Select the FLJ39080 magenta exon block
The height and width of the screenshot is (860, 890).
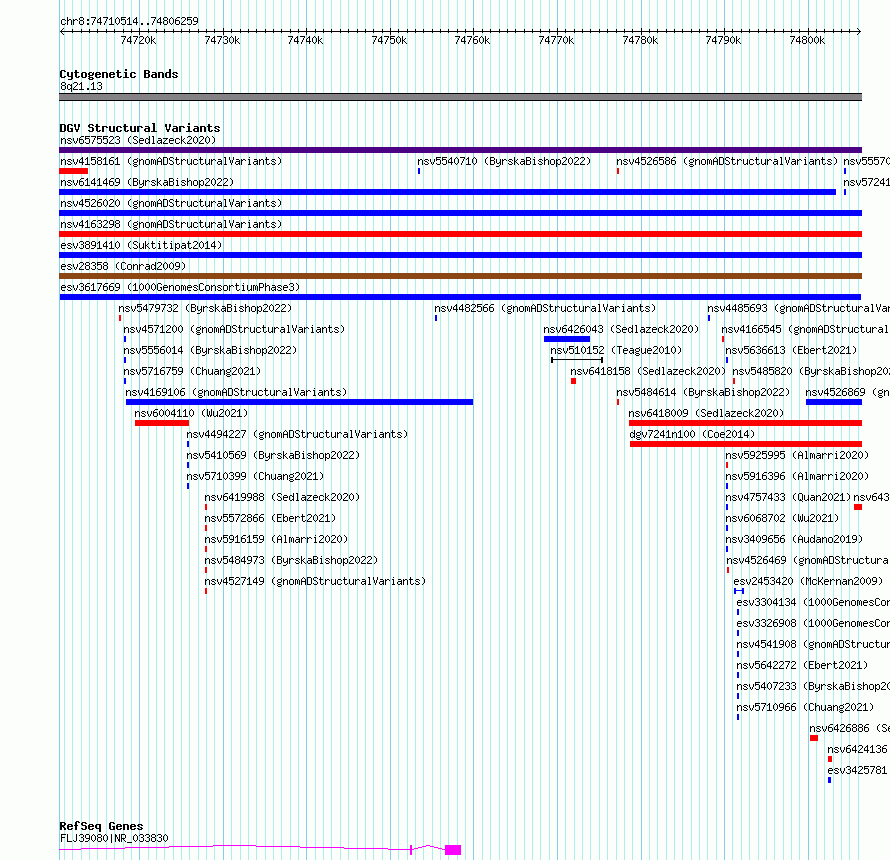coord(453,850)
